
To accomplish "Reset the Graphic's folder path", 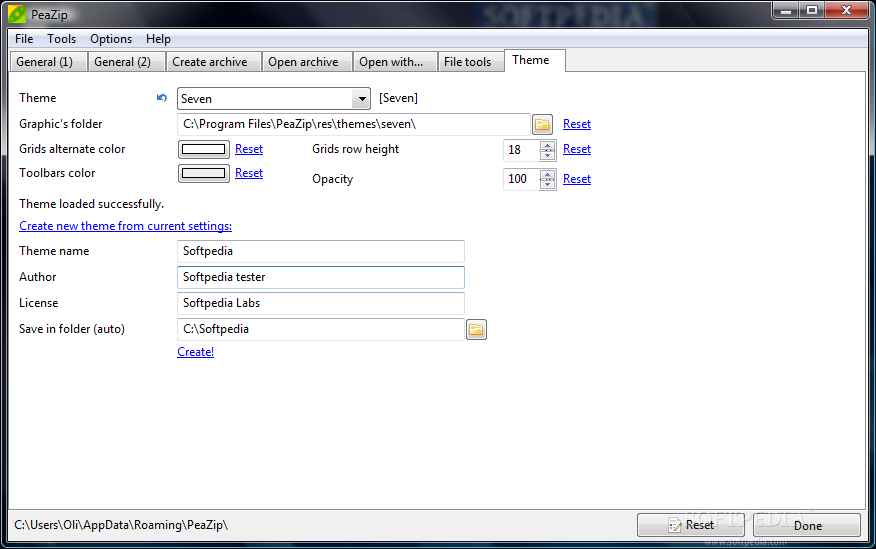I will [577, 124].
